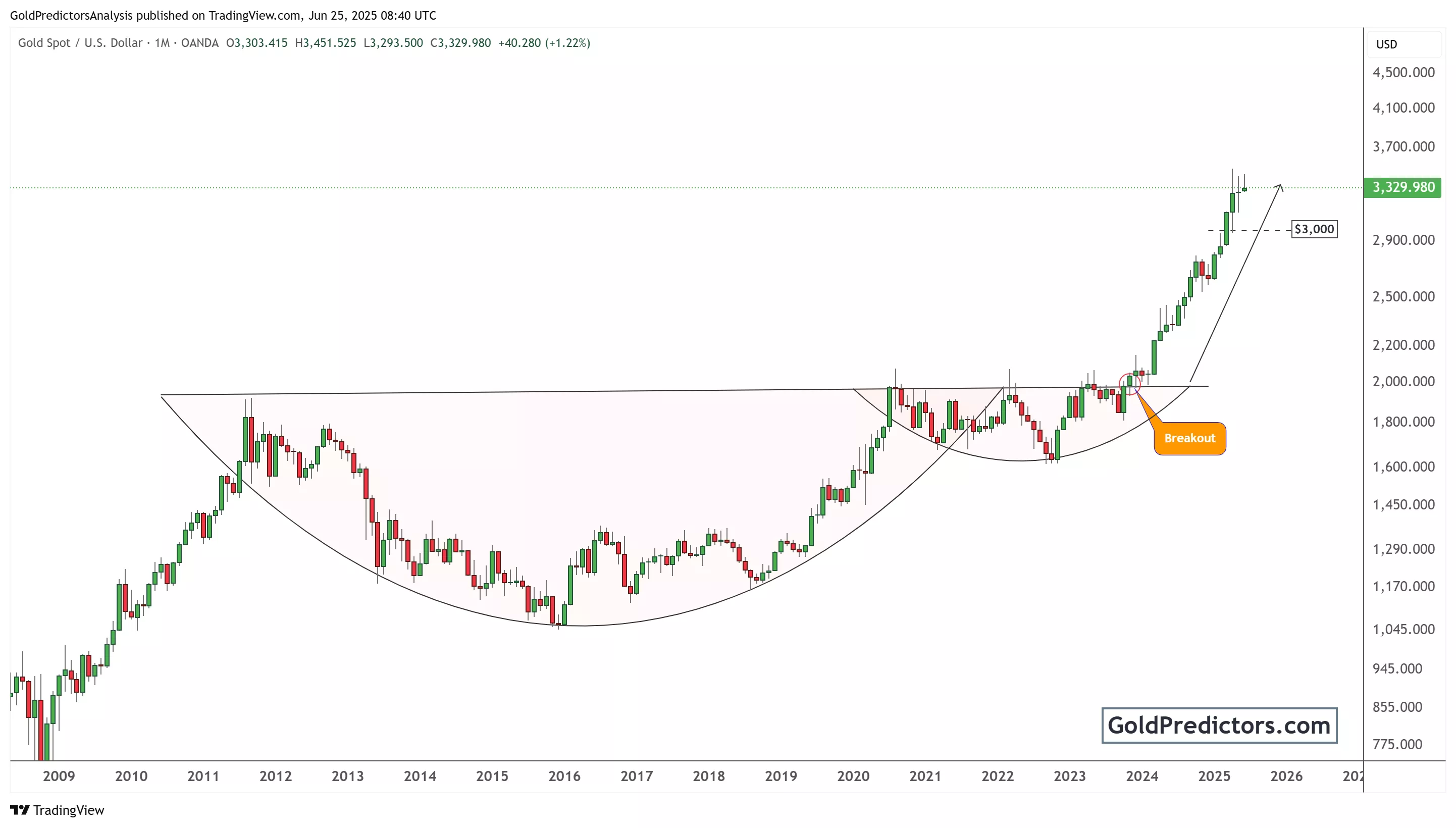Screen dimensions: 1456x828
Task: Click the green 3,329.980 current price tag
Action: coord(1402,187)
